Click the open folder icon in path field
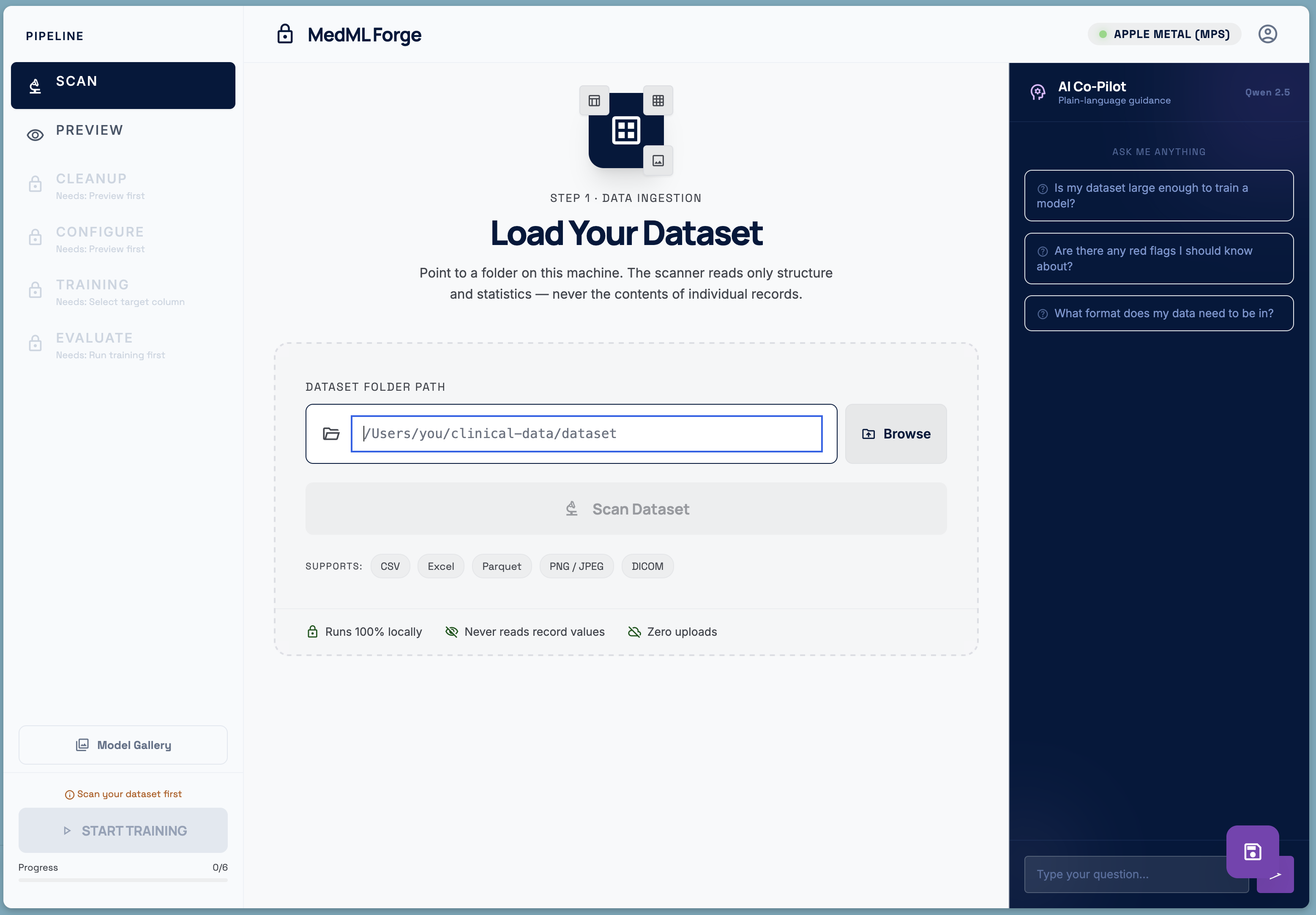This screenshot has height=915, width=1316. pos(331,434)
